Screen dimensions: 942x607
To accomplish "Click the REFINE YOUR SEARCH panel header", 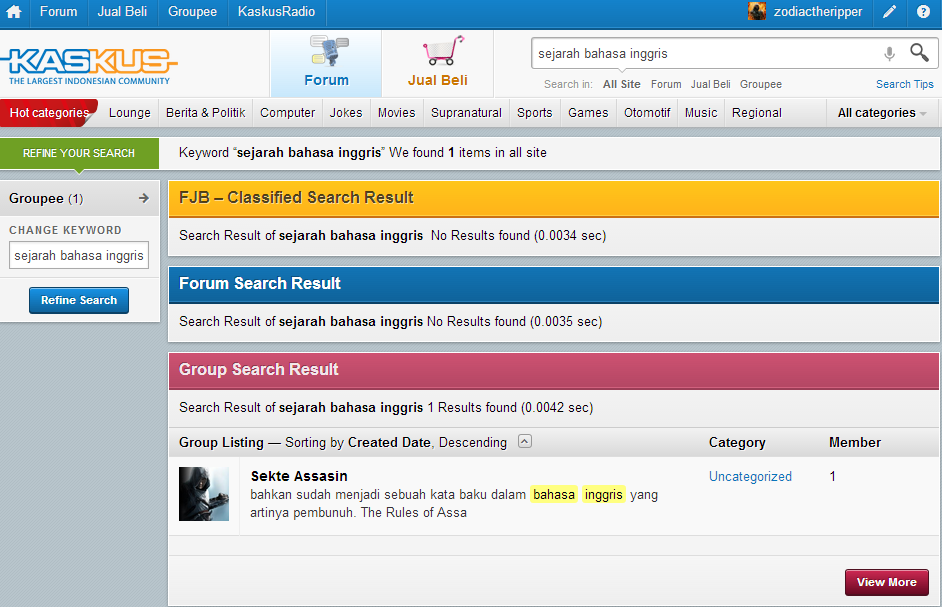I will click(x=79, y=153).
